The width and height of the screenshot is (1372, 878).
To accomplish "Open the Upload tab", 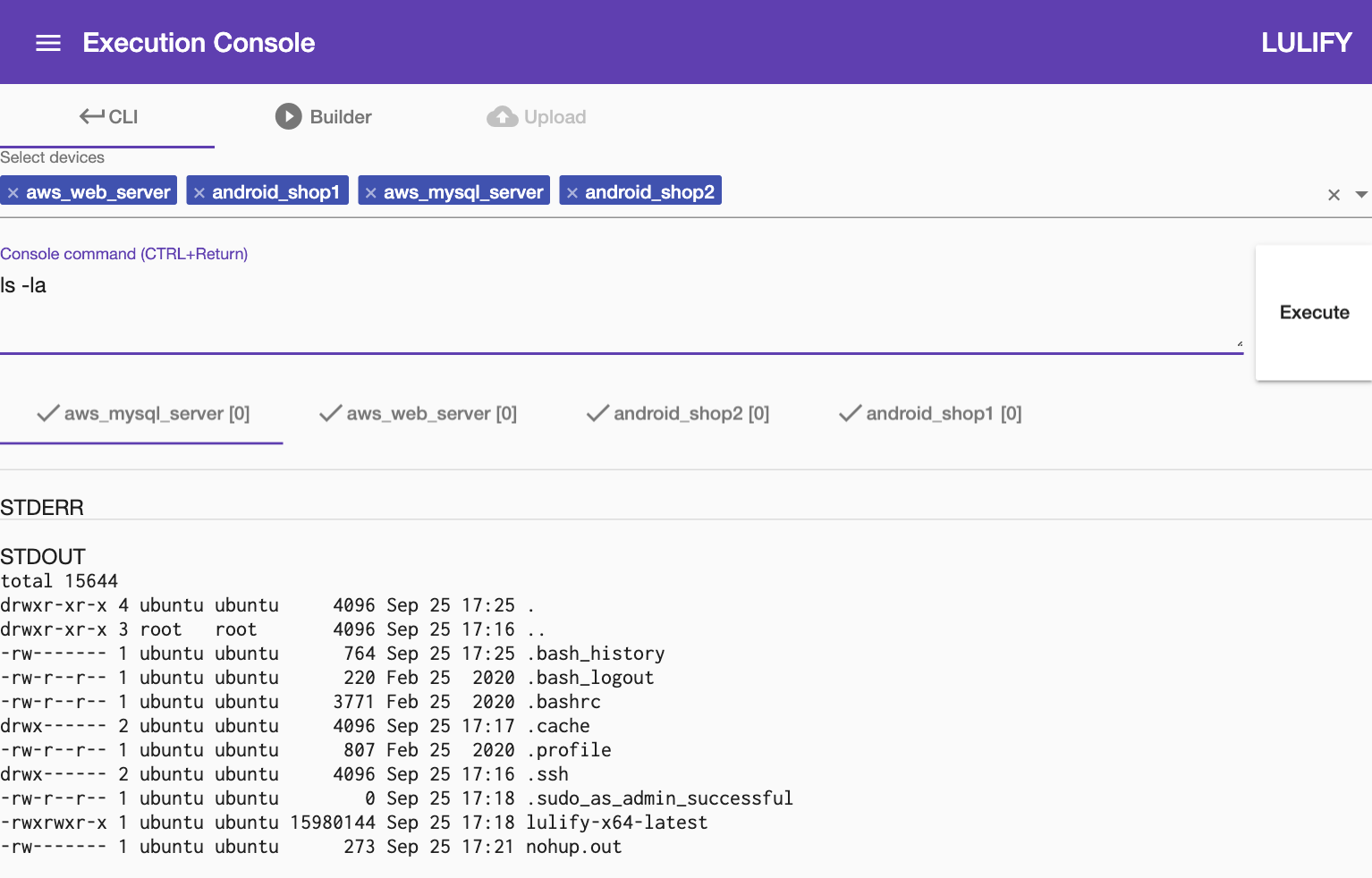I will [x=537, y=116].
